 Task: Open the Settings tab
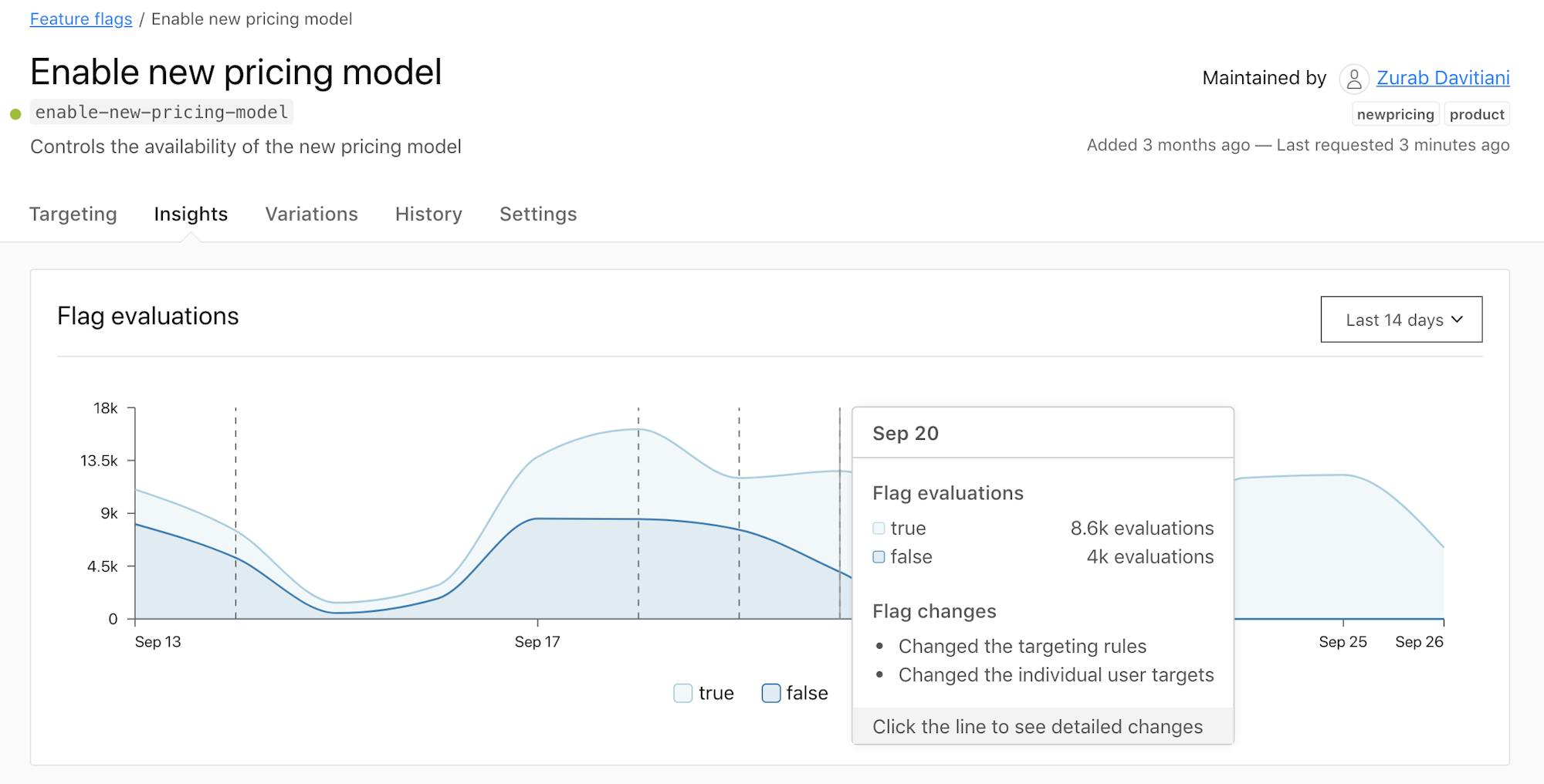[x=538, y=215]
